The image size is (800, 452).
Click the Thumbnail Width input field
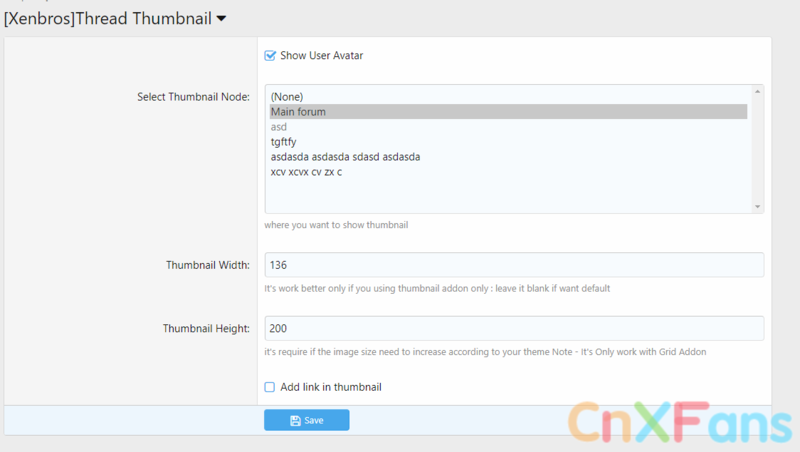coord(514,265)
